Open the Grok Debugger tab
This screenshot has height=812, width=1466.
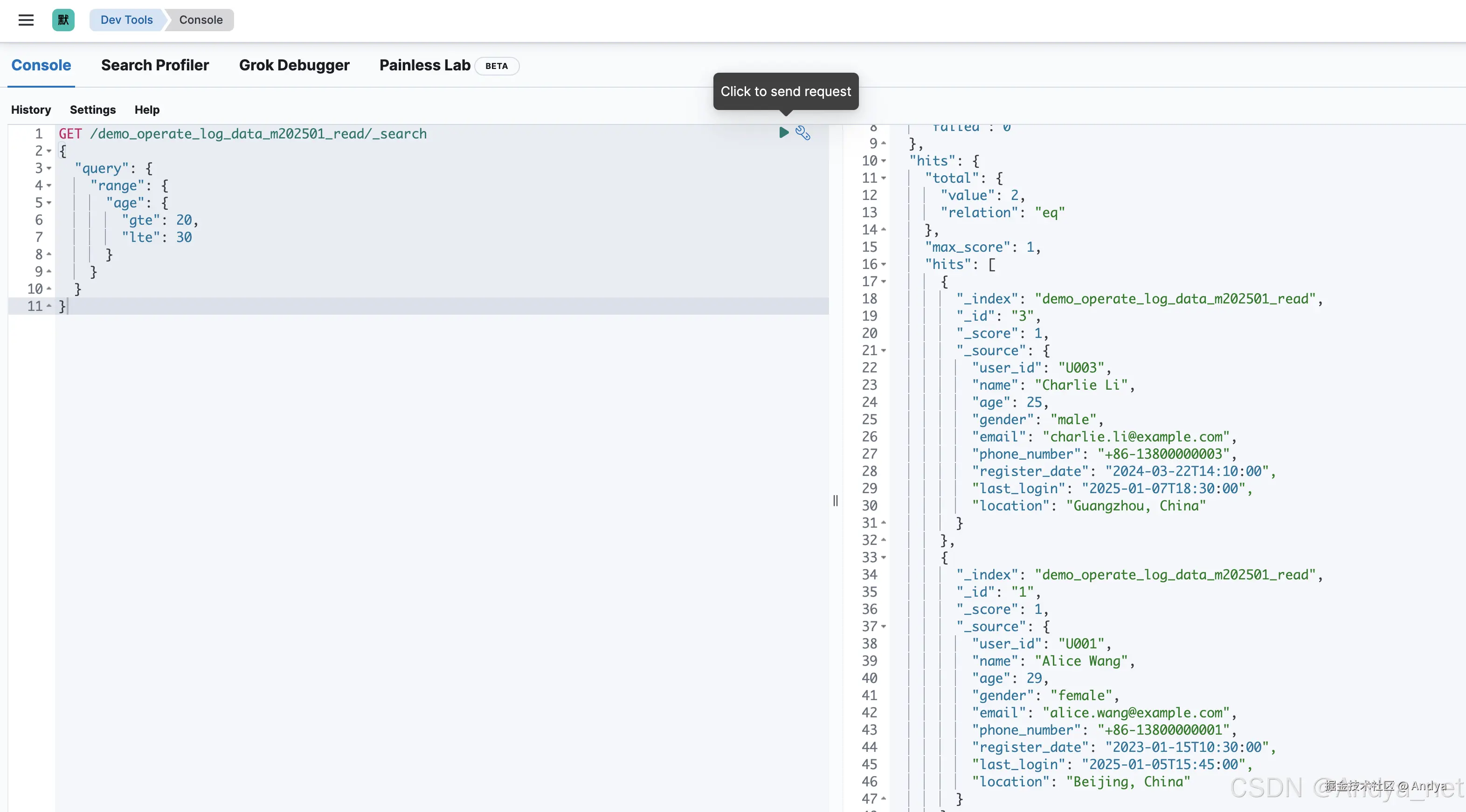(294, 65)
